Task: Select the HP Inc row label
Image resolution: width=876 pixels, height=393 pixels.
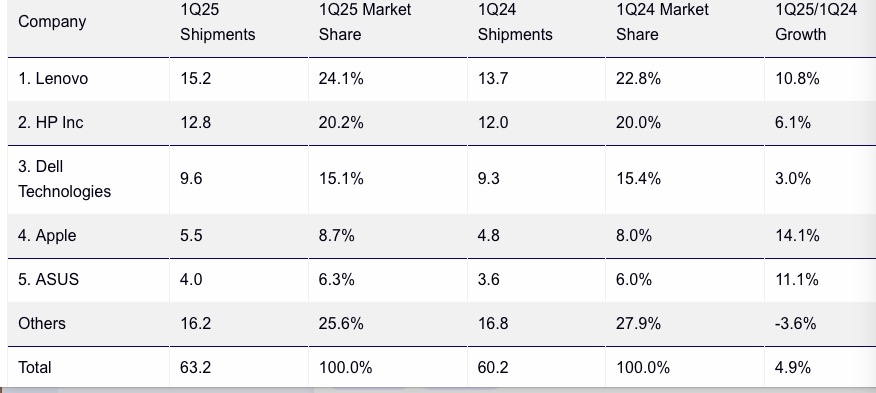Action: pos(51,122)
